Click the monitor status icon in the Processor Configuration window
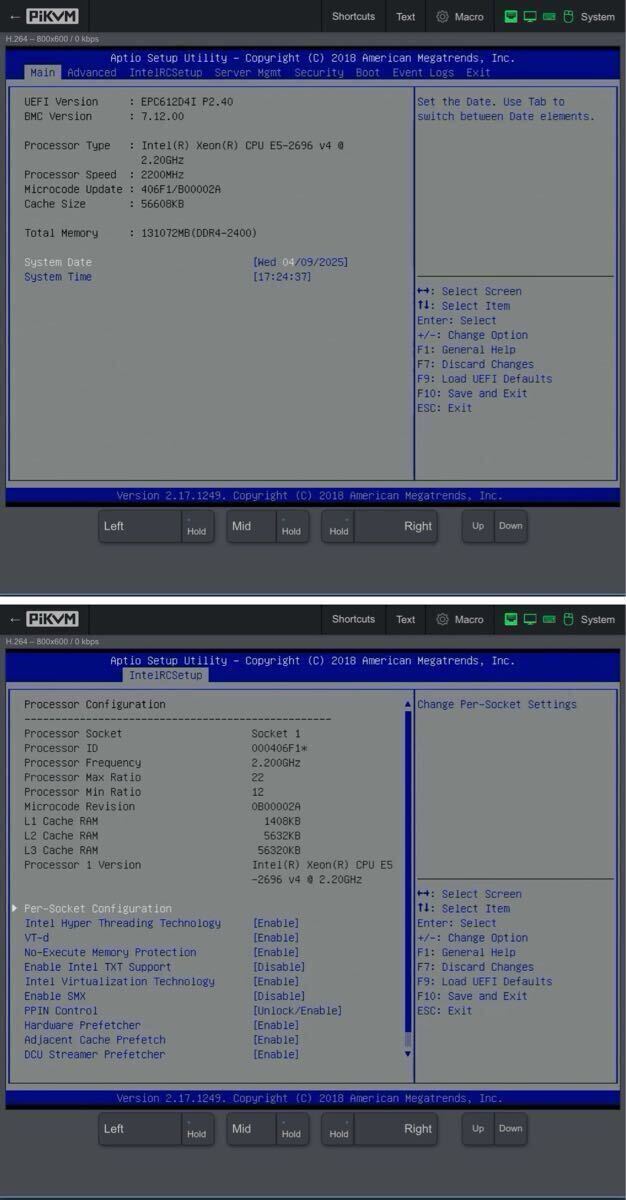This screenshot has height=1200, width=626. pyautogui.click(x=530, y=620)
